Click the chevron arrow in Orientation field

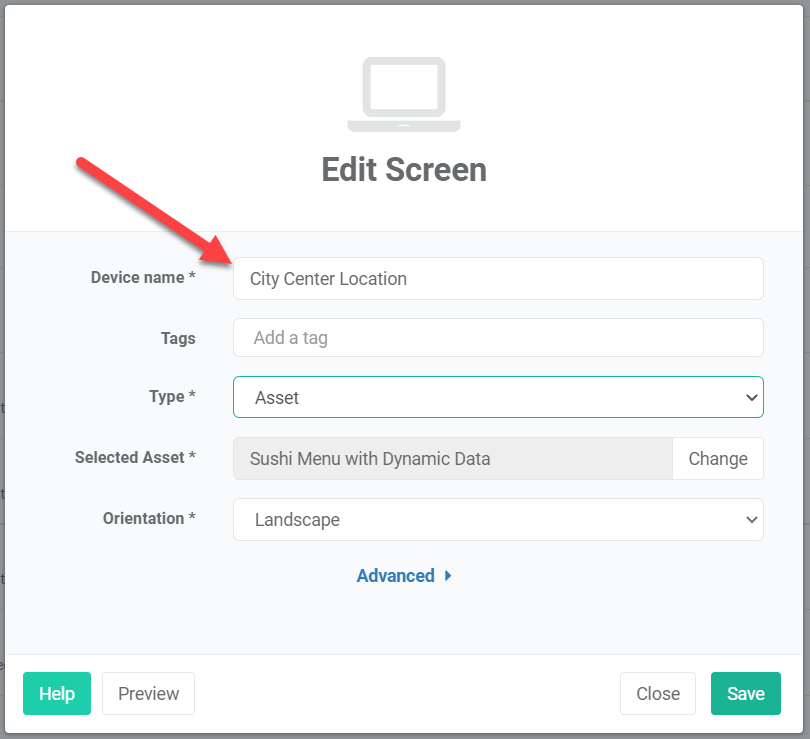752,520
